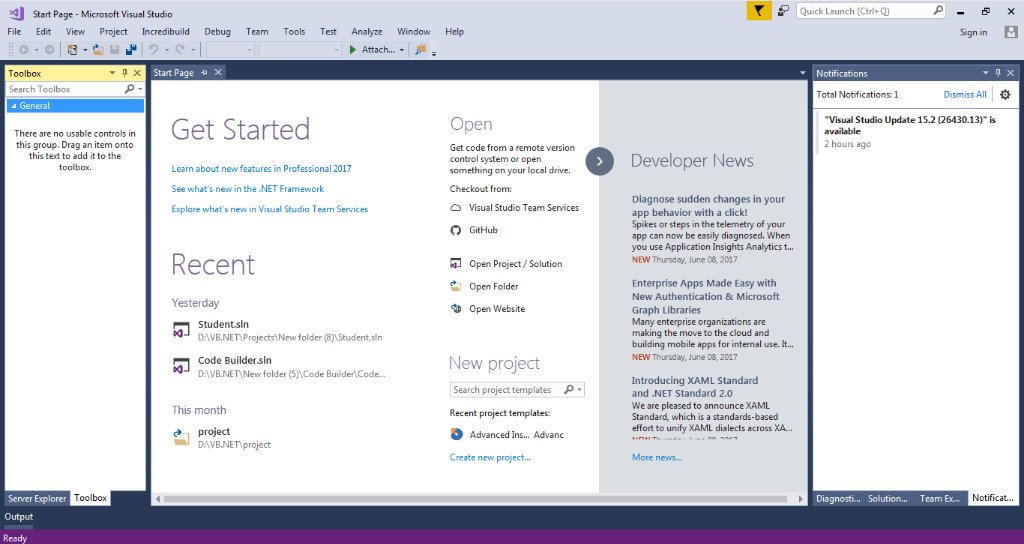Open the Debug menu
The image size is (1024, 544).
coord(217,31)
